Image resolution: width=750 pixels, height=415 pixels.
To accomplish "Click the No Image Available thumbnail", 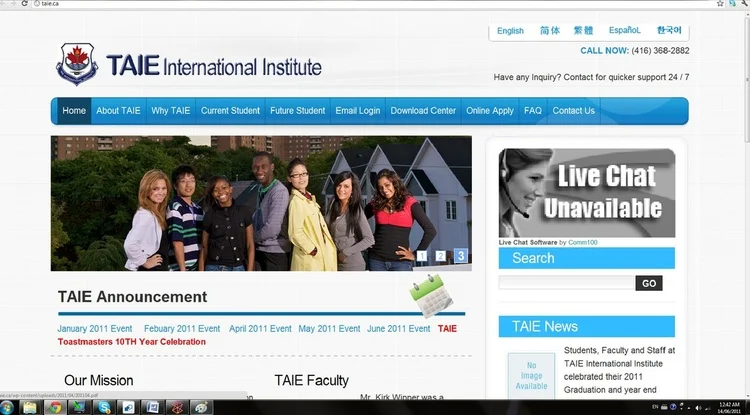I will (x=531, y=376).
